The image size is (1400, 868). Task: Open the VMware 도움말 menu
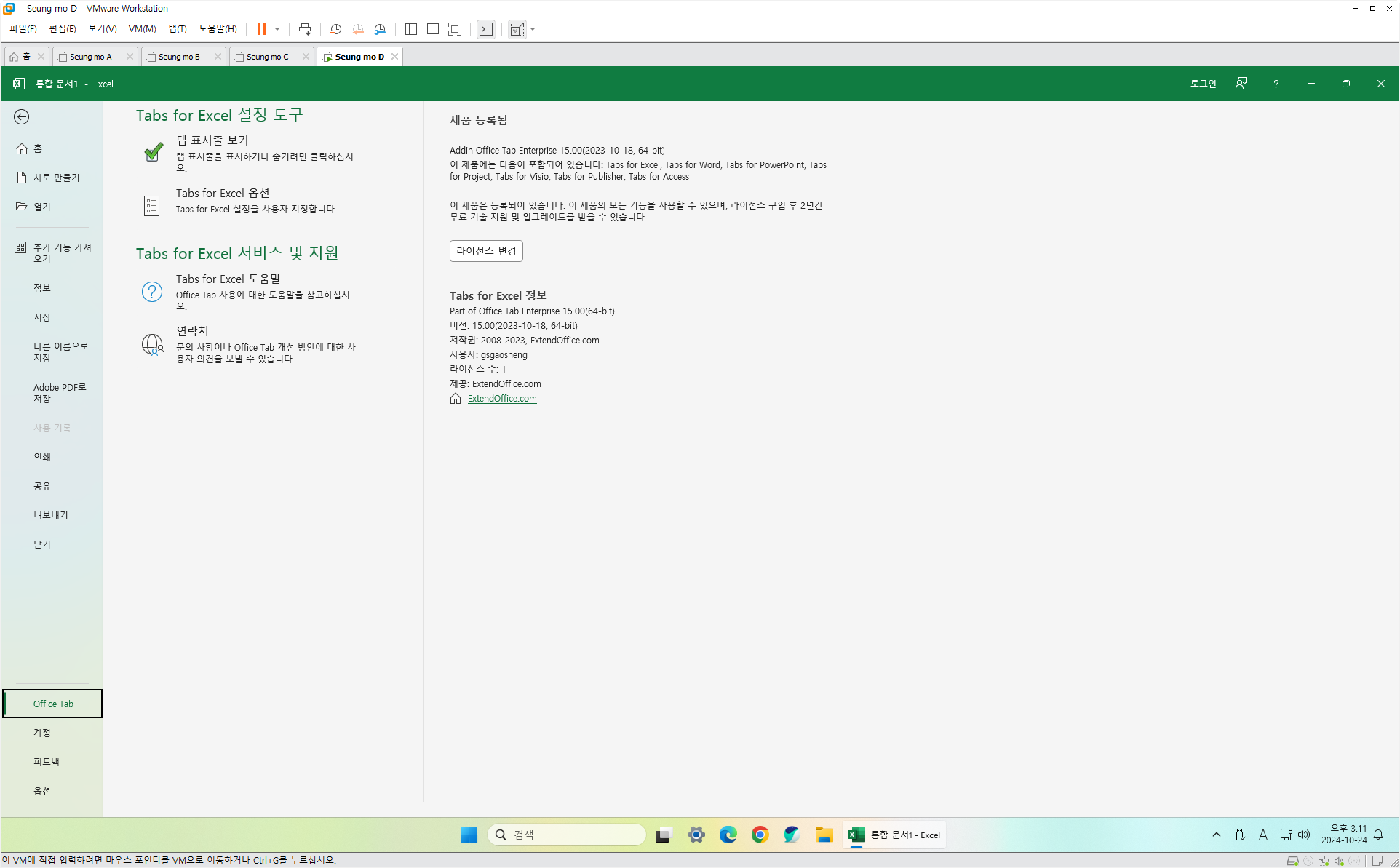click(218, 29)
